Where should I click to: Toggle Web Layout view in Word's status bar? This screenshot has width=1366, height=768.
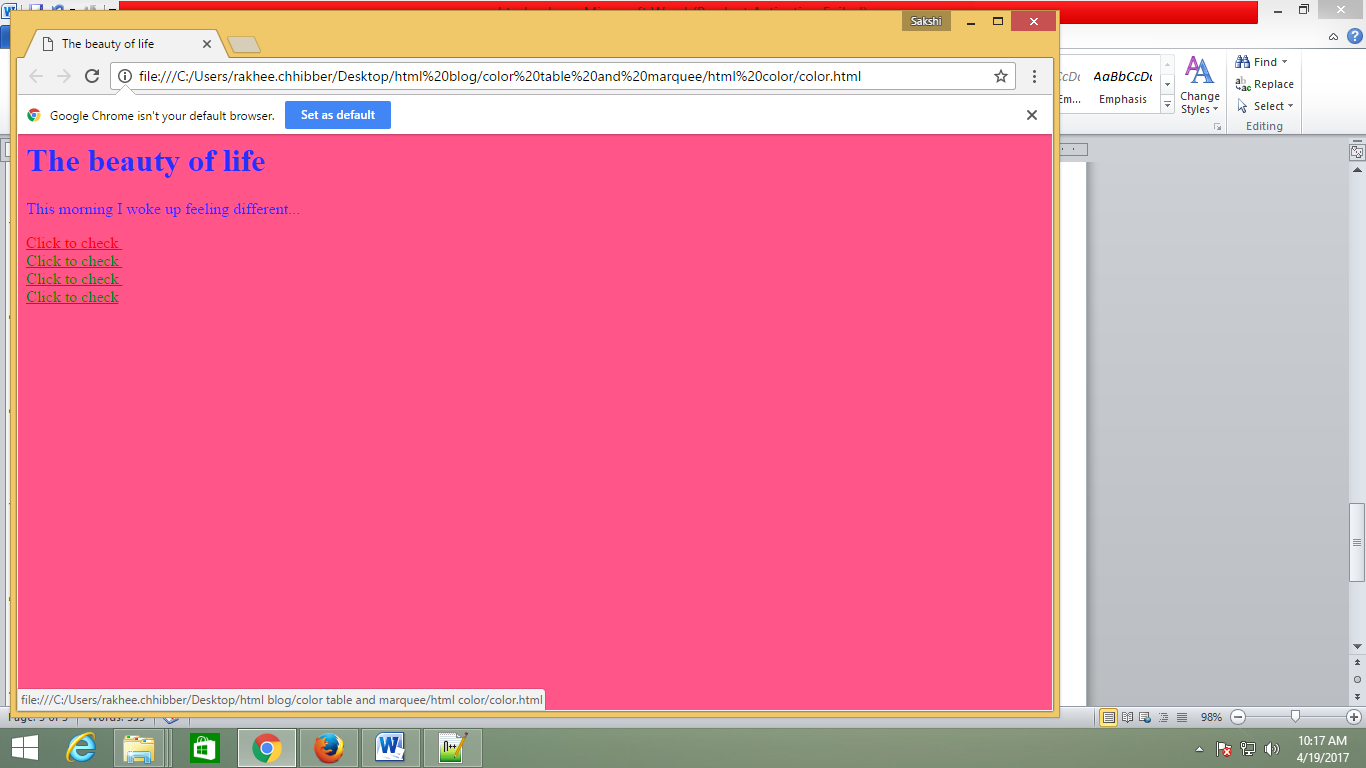point(1144,717)
